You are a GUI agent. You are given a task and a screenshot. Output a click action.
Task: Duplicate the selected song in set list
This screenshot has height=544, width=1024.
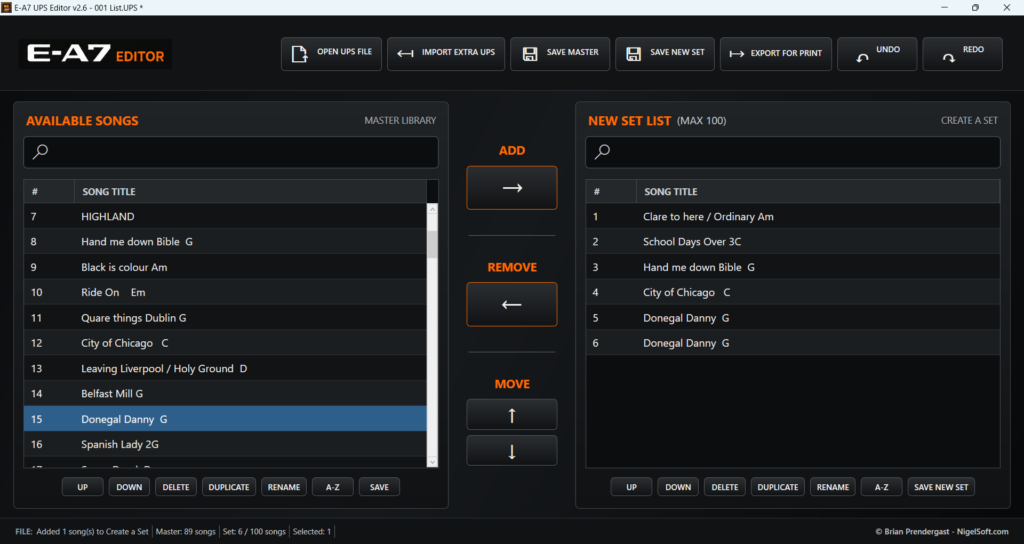pos(778,487)
